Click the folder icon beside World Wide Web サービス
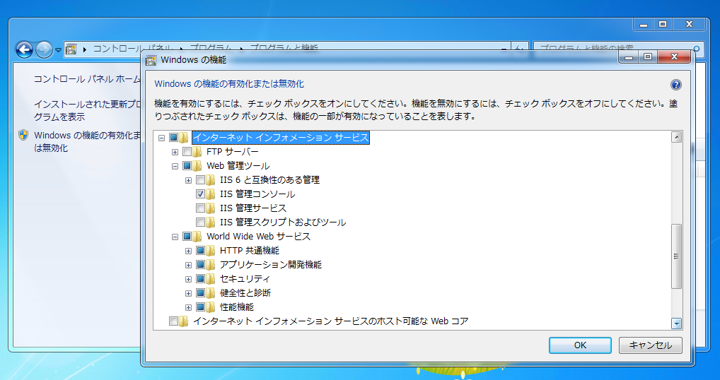This screenshot has width=720, height=380. 197,237
